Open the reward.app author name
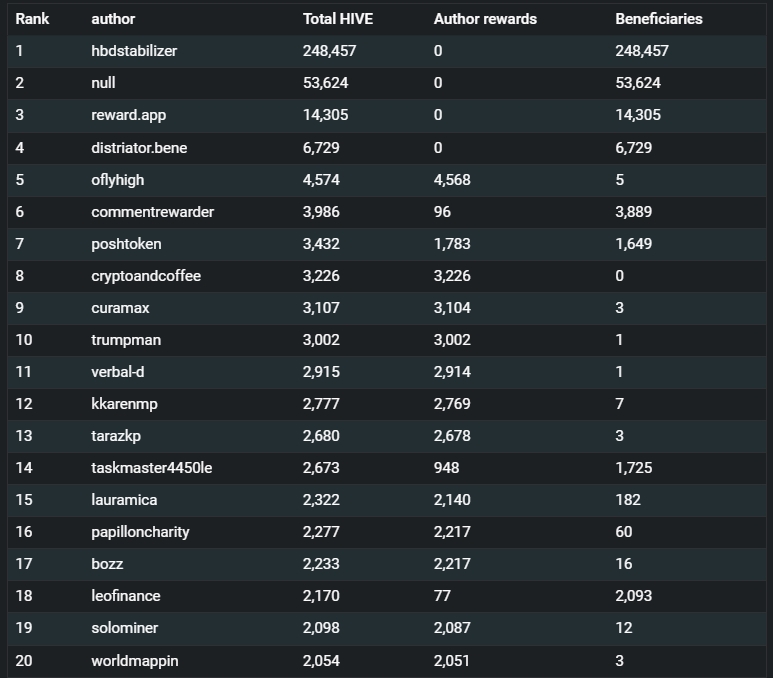This screenshot has height=678, width=773. pyautogui.click(x=129, y=115)
